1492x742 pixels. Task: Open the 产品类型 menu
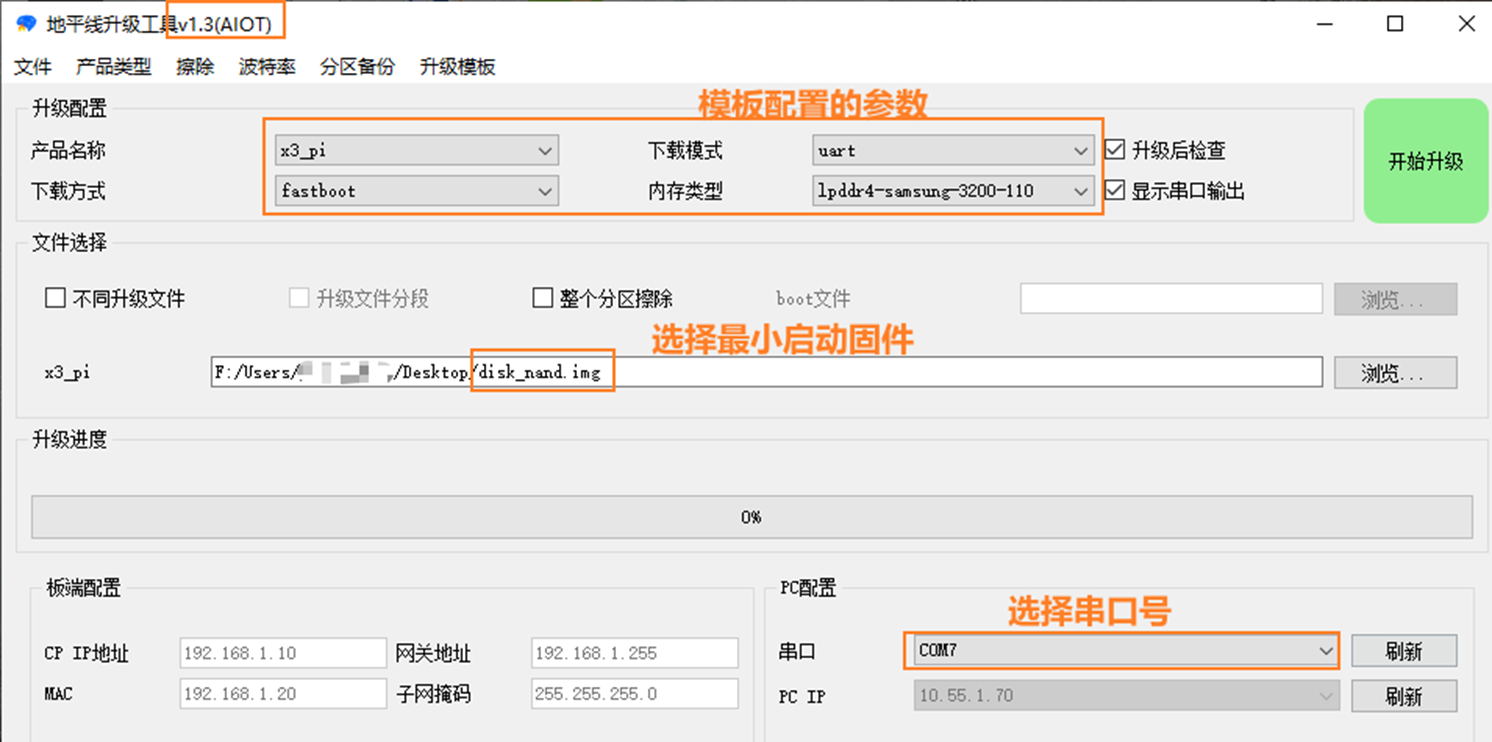point(114,67)
